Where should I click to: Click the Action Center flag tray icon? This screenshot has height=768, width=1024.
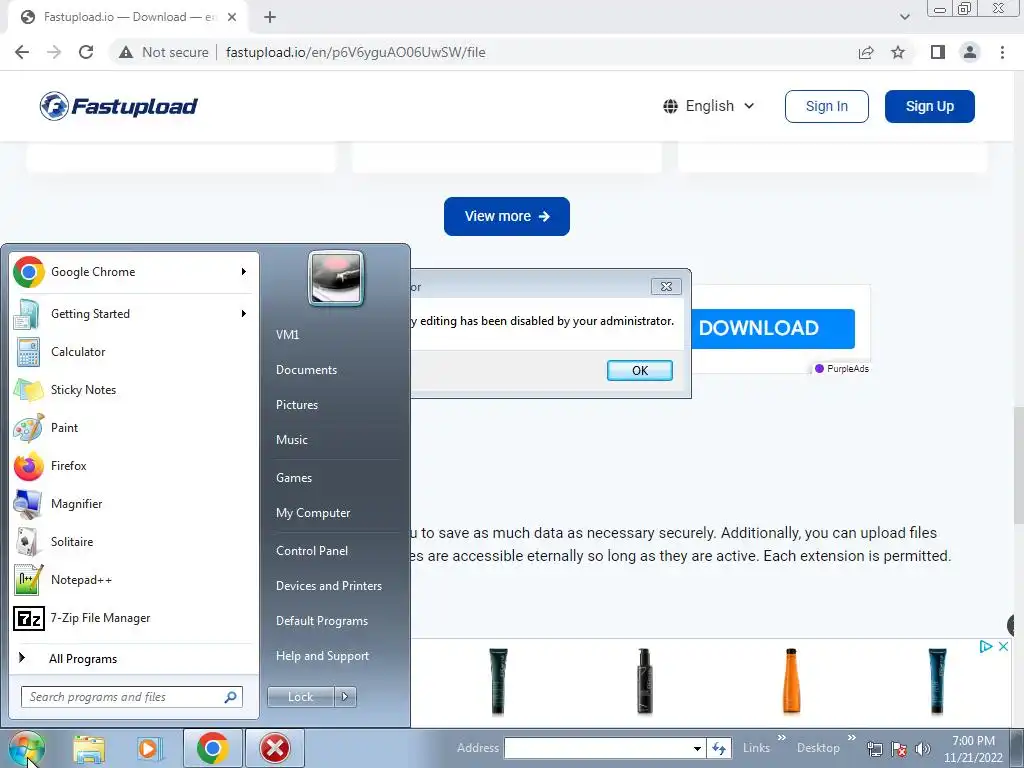pyautogui.click(x=899, y=749)
